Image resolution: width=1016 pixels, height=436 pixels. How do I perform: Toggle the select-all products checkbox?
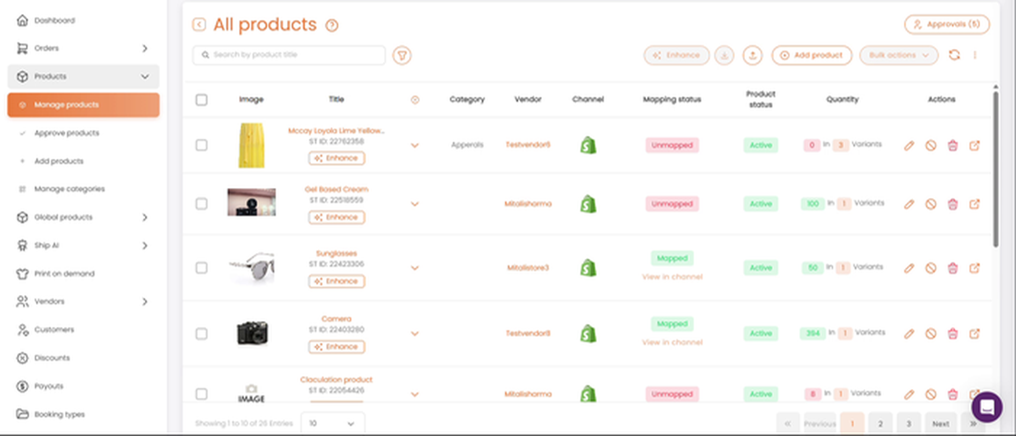(x=202, y=100)
